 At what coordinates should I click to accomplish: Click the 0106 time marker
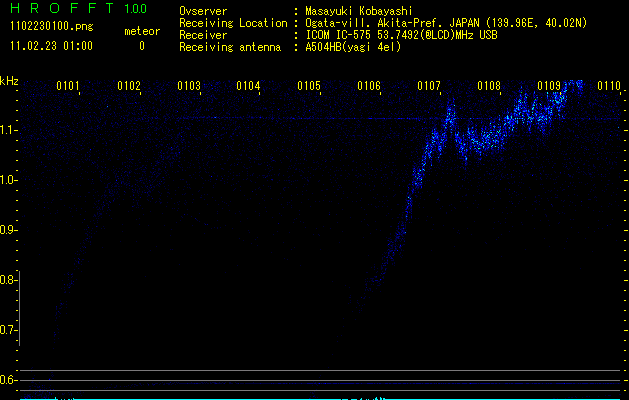[x=369, y=86]
